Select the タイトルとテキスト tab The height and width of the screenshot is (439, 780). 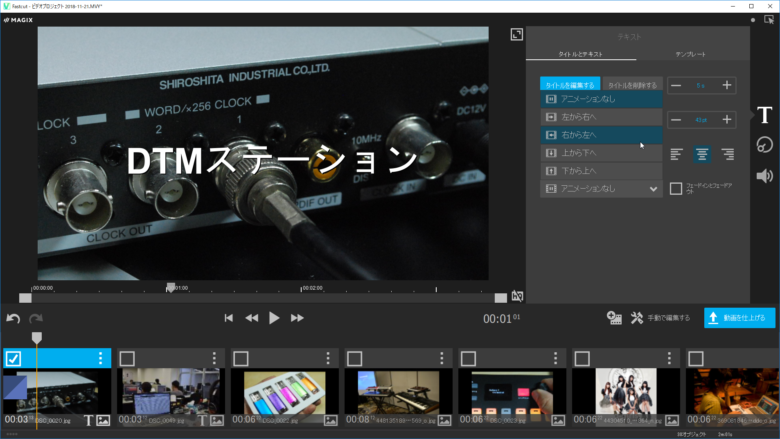[x=581, y=54]
